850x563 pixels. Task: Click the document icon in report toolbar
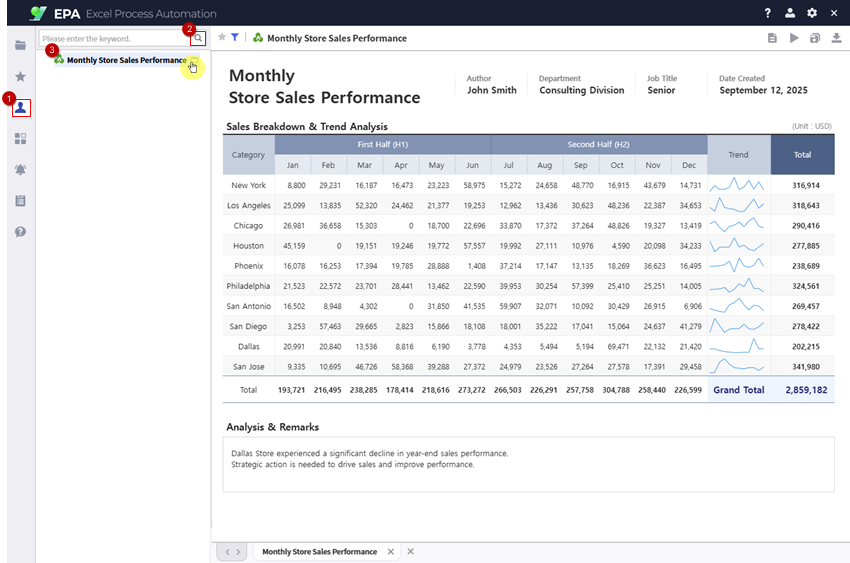(x=772, y=38)
